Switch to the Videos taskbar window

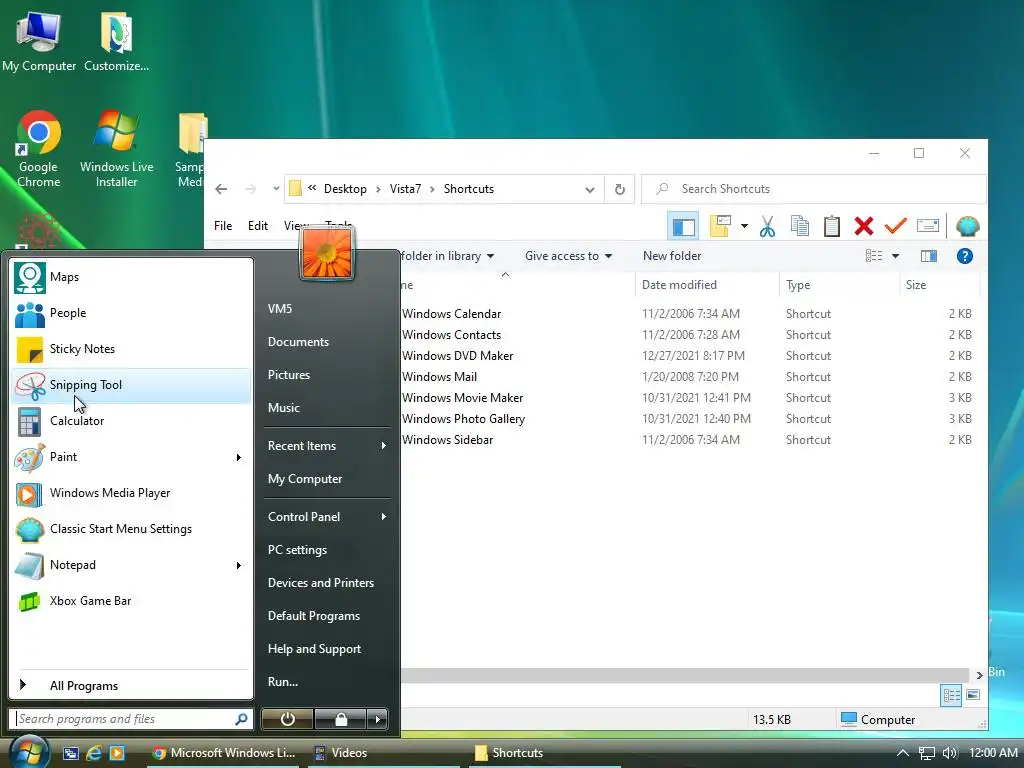(385, 753)
